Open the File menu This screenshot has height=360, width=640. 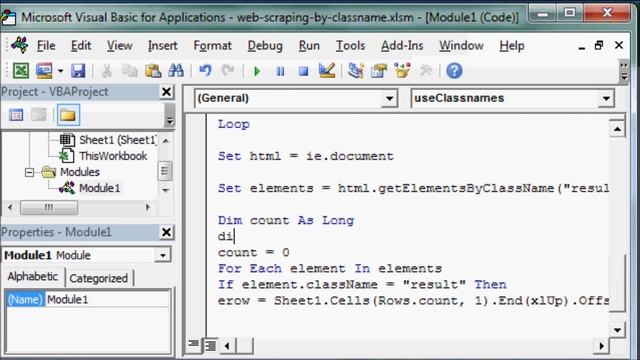(46, 46)
